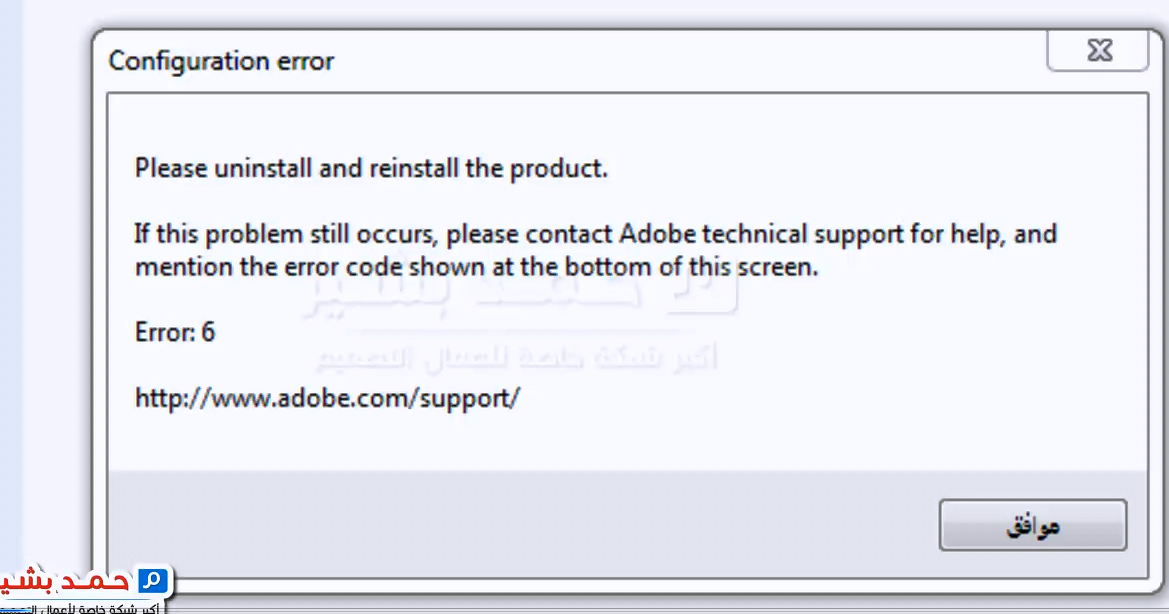Click "Please uninstall and reinstall the product" line
Viewport: 1169px width, 614px height.
pos(371,168)
